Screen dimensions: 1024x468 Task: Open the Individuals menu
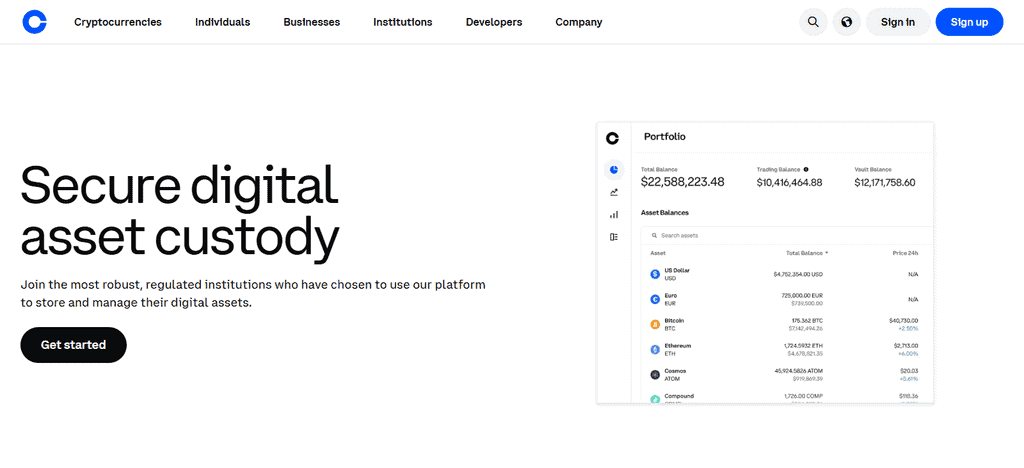pos(223,22)
